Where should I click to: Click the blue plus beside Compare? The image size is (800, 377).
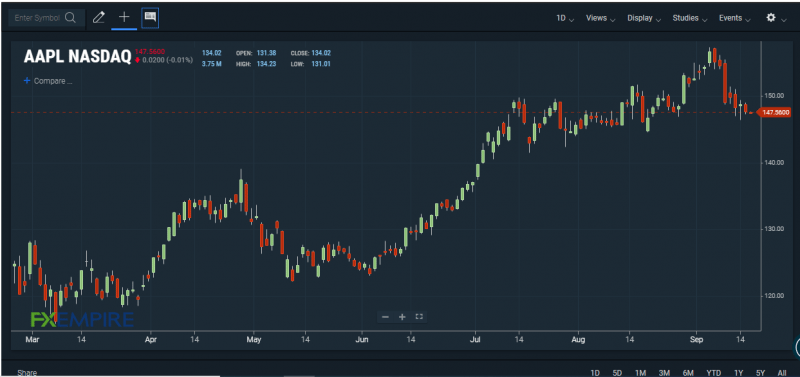click(27, 81)
